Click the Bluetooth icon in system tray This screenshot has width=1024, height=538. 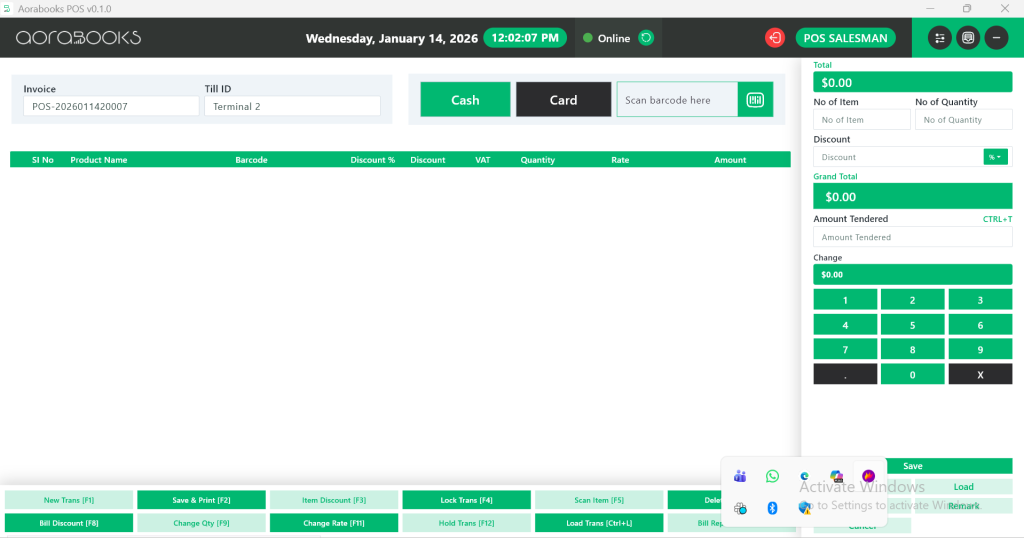tap(772, 508)
